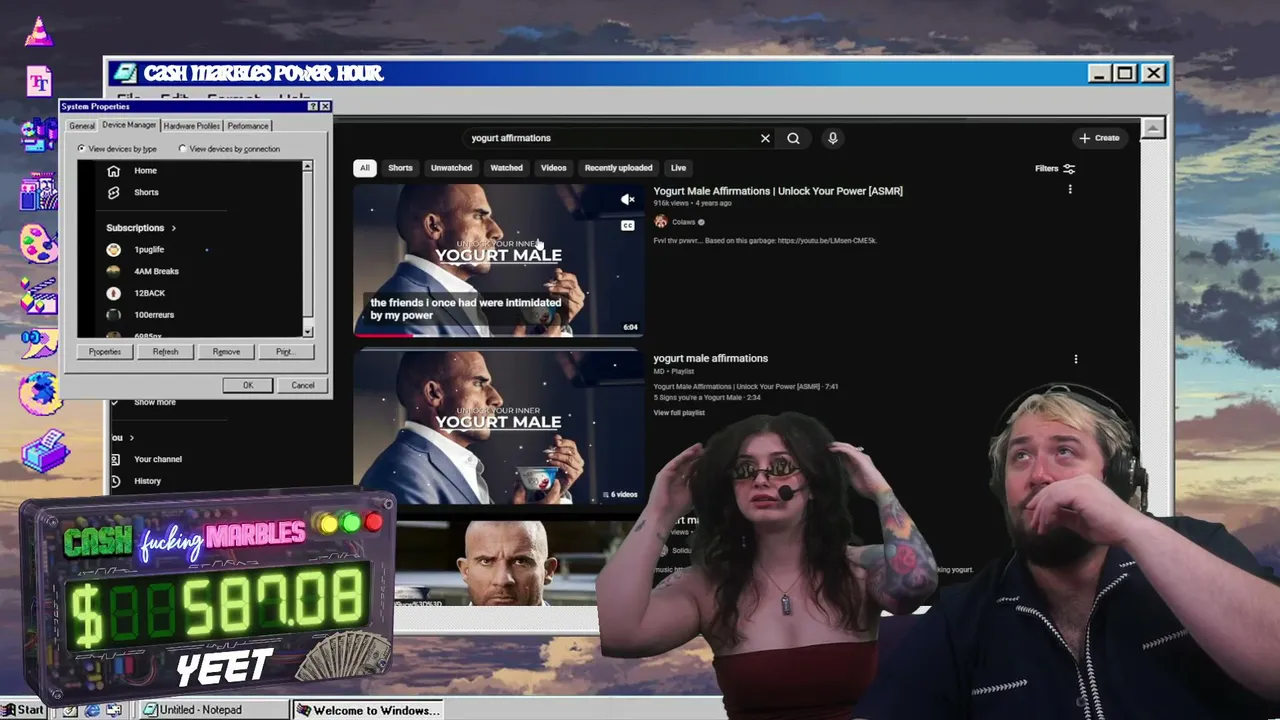
Task: Open the clapperboard movie desktop icon
Action: coord(39,296)
